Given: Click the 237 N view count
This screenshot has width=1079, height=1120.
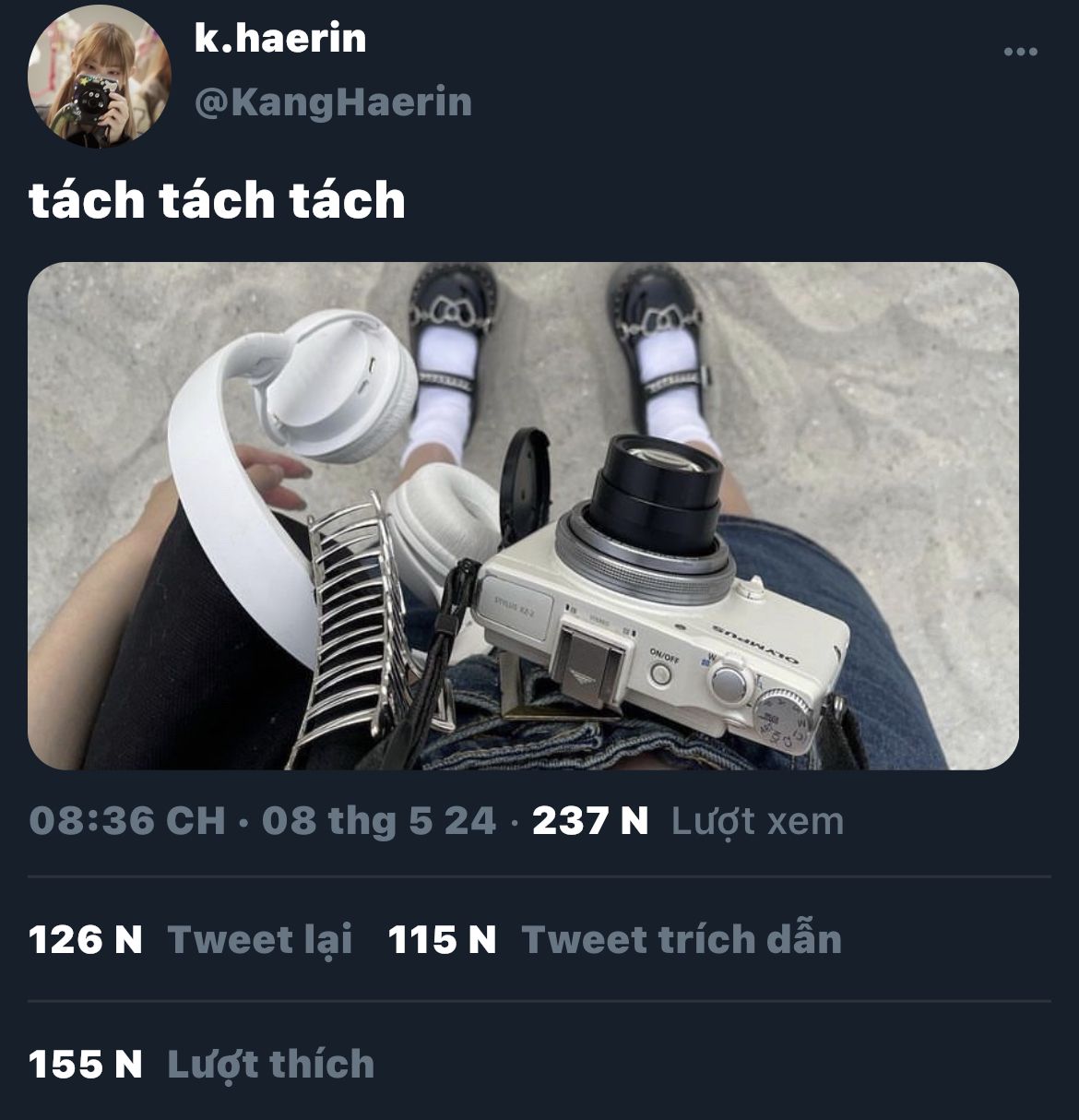Looking at the screenshot, I should click(590, 820).
